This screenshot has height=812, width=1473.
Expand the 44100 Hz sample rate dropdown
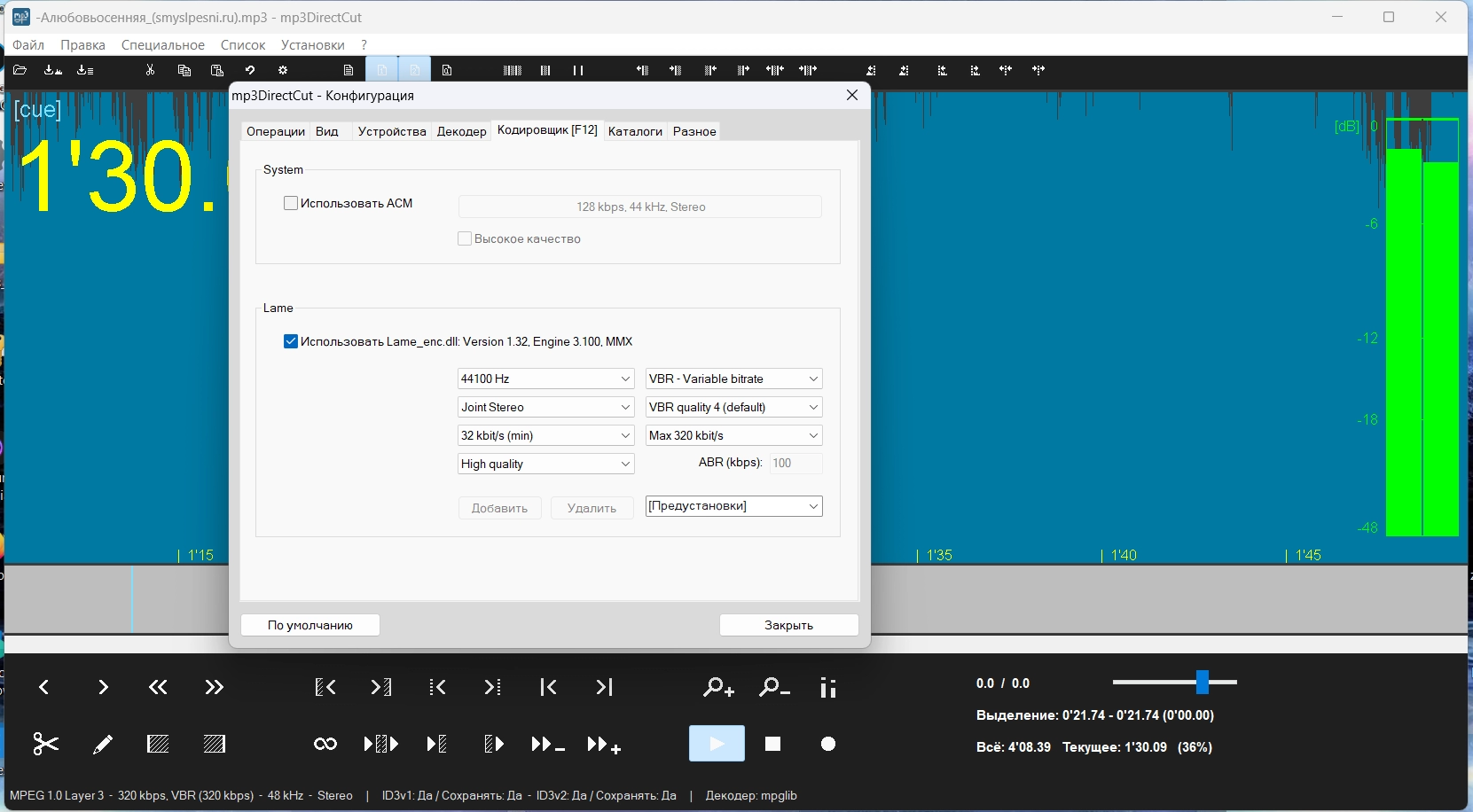pos(545,379)
